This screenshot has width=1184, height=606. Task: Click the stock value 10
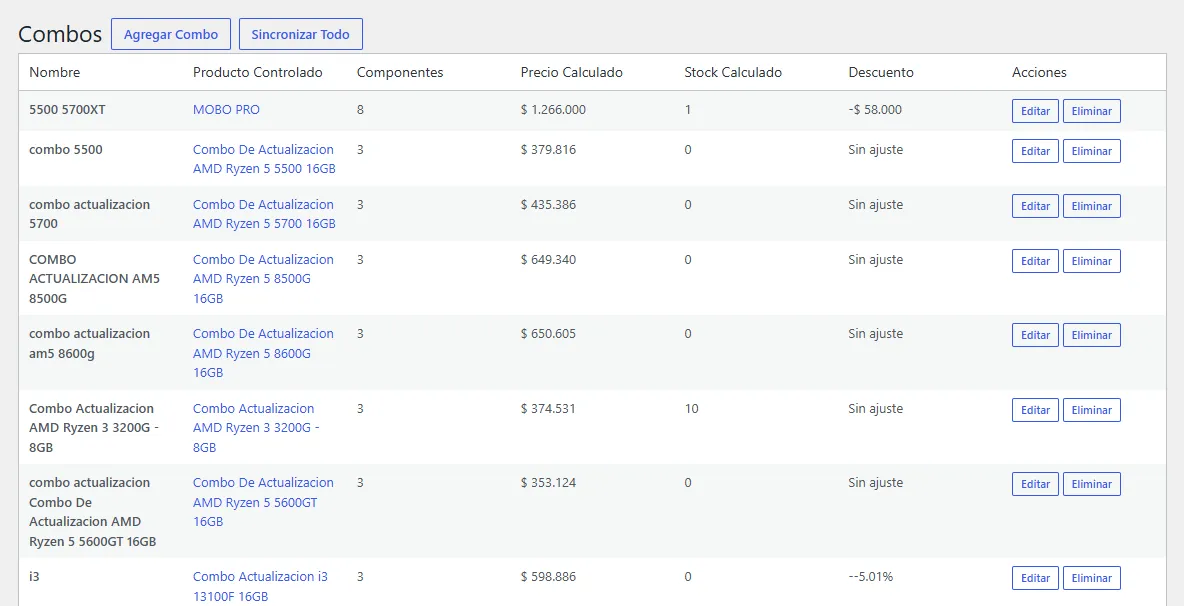pyautogui.click(x=692, y=408)
